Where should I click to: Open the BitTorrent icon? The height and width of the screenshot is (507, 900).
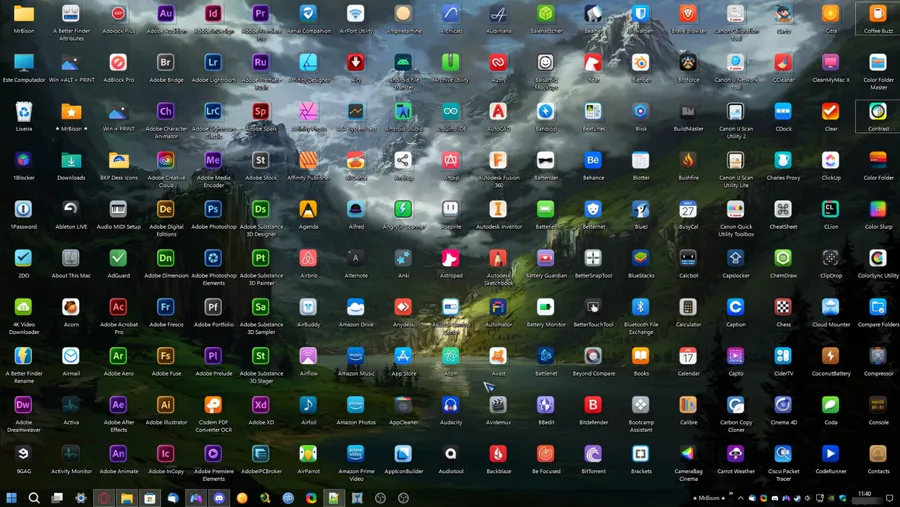pos(593,454)
